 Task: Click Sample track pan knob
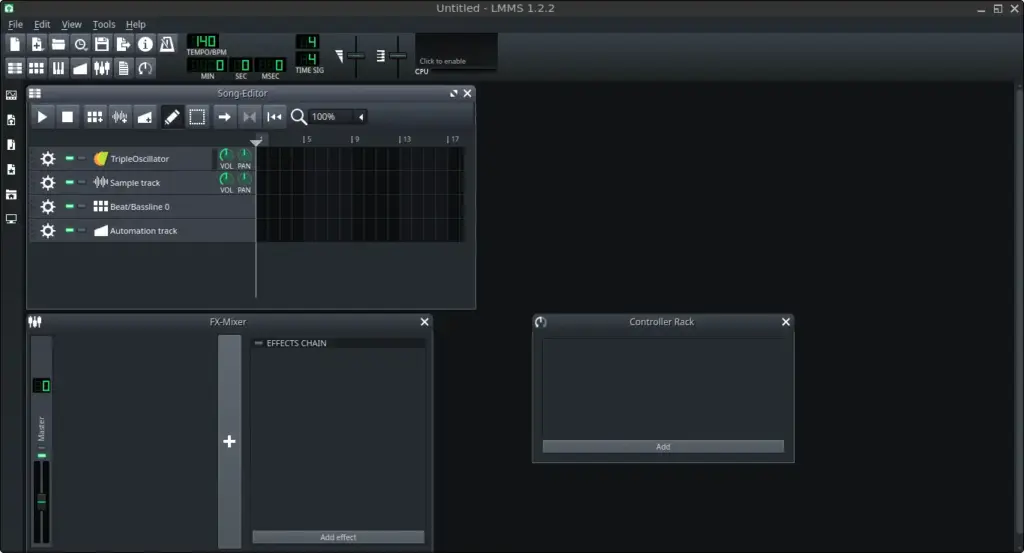pos(244,178)
